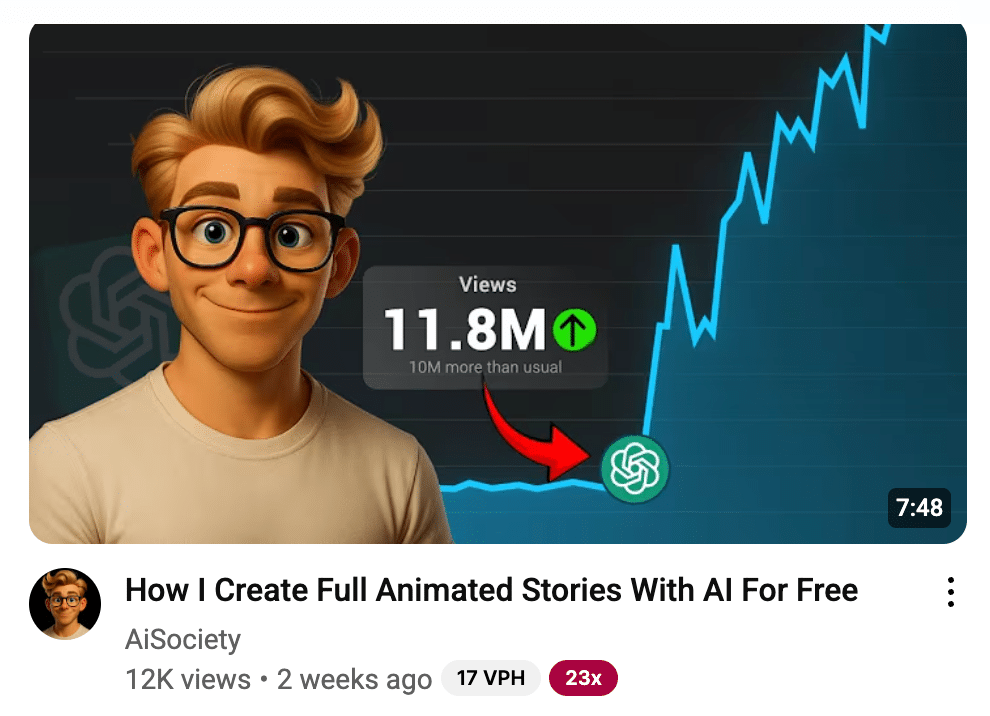This screenshot has height=716, width=990.
Task: Click the character's black glasses
Action: point(251,238)
